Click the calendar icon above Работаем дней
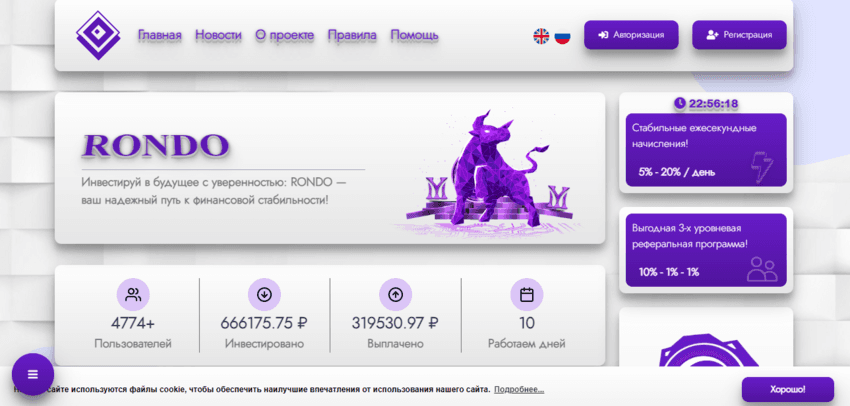The width and height of the screenshot is (850, 406). click(526, 295)
